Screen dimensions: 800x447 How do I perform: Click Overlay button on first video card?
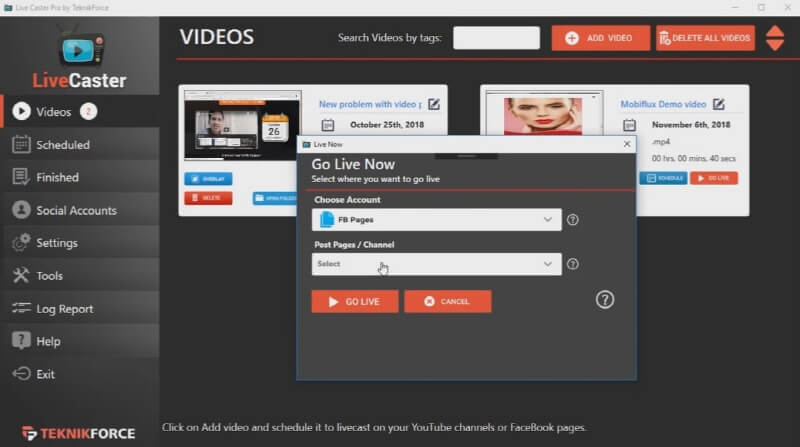(x=208, y=179)
